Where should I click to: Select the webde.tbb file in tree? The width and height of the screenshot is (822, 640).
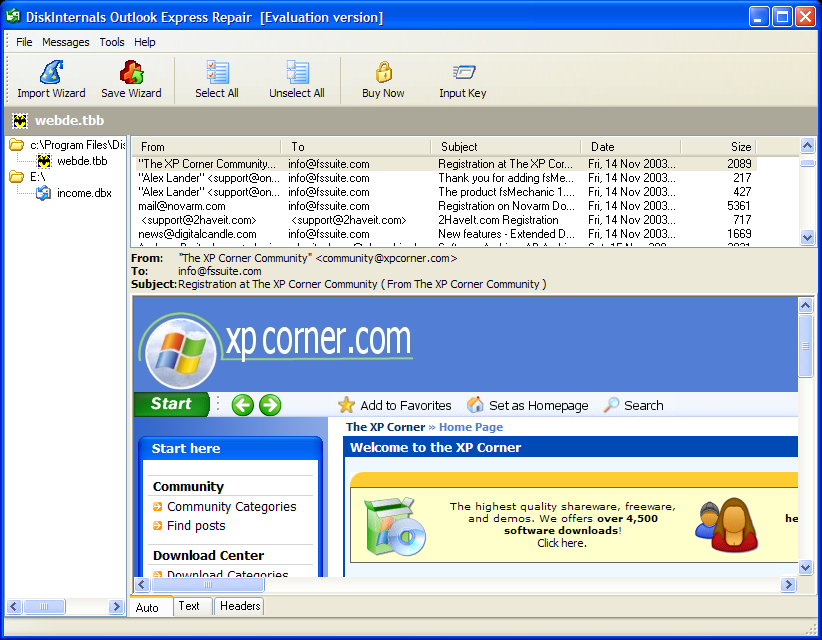tap(81, 161)
